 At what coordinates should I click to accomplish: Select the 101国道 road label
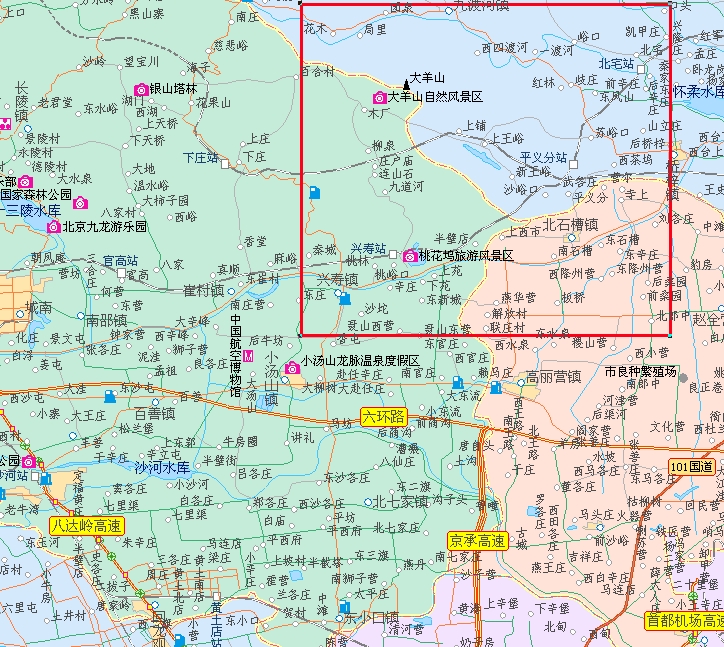(693, 467)
